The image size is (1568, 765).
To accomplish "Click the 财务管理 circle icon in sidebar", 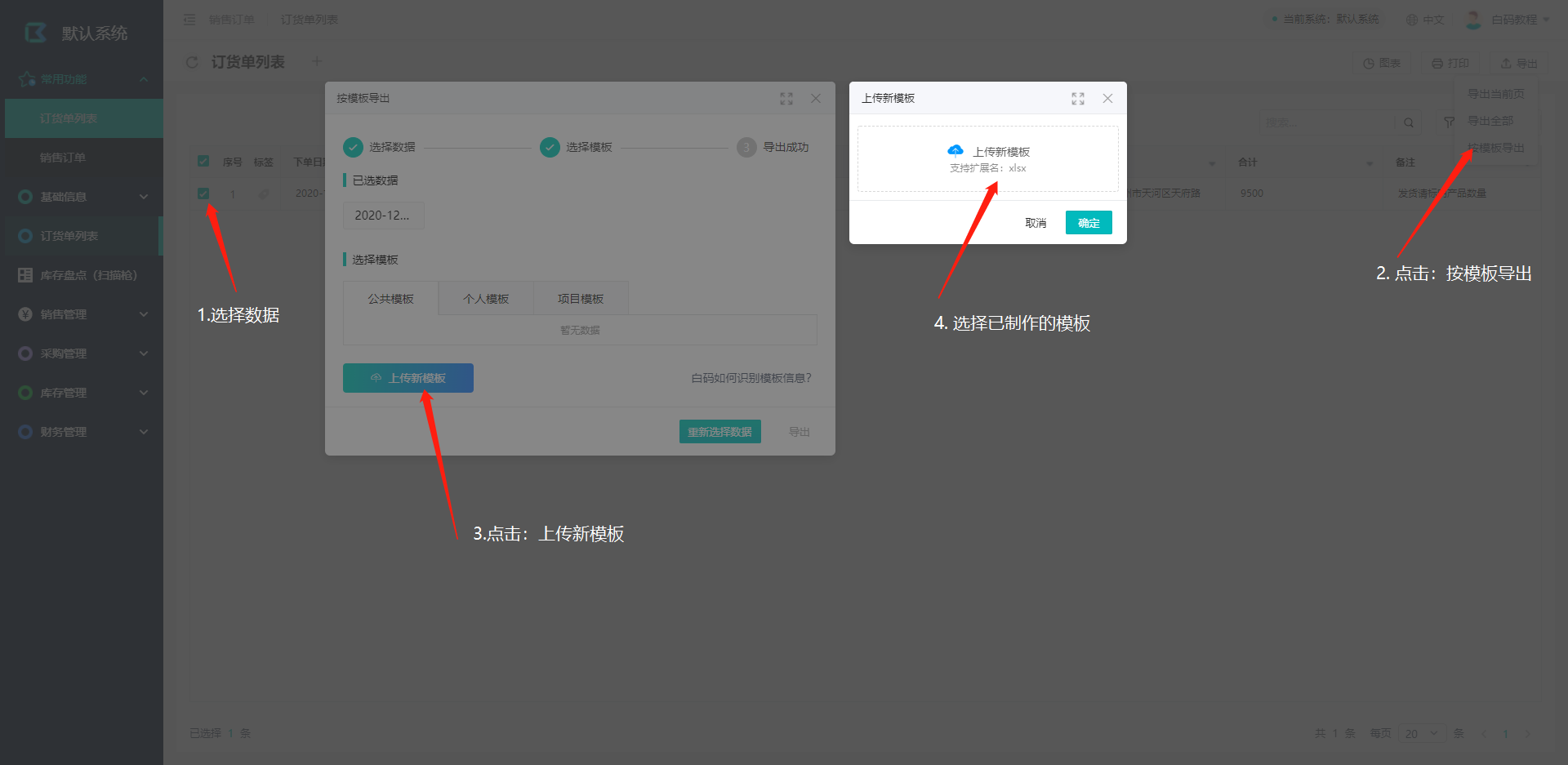I will [25, 432].
